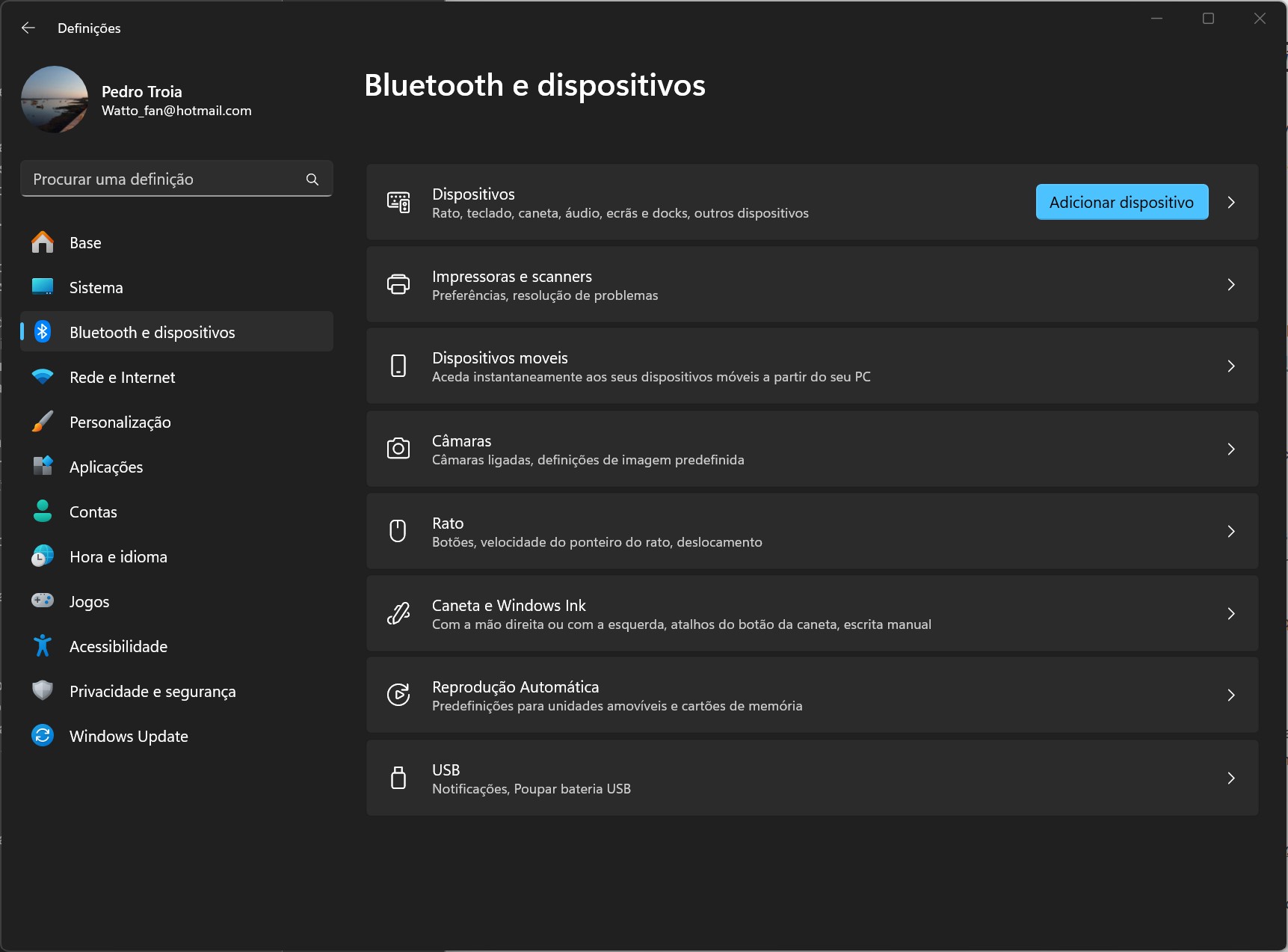
Task: Click the search magnifier icon
Action: [312, 179]
